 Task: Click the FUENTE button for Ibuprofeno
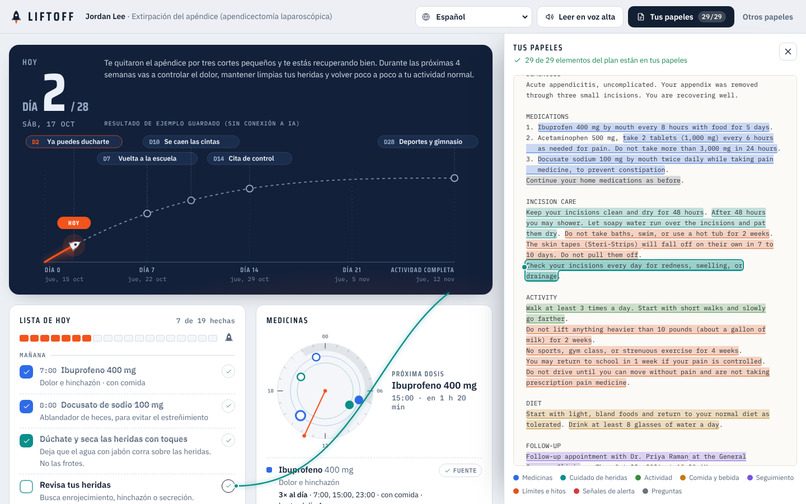click(x=461, y=471)
